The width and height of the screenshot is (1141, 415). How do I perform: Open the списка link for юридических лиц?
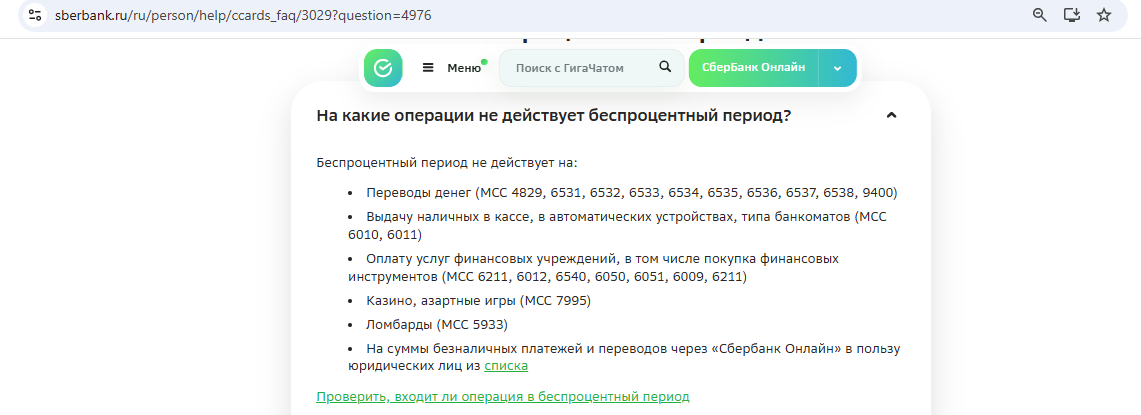(x=506, y=366)
